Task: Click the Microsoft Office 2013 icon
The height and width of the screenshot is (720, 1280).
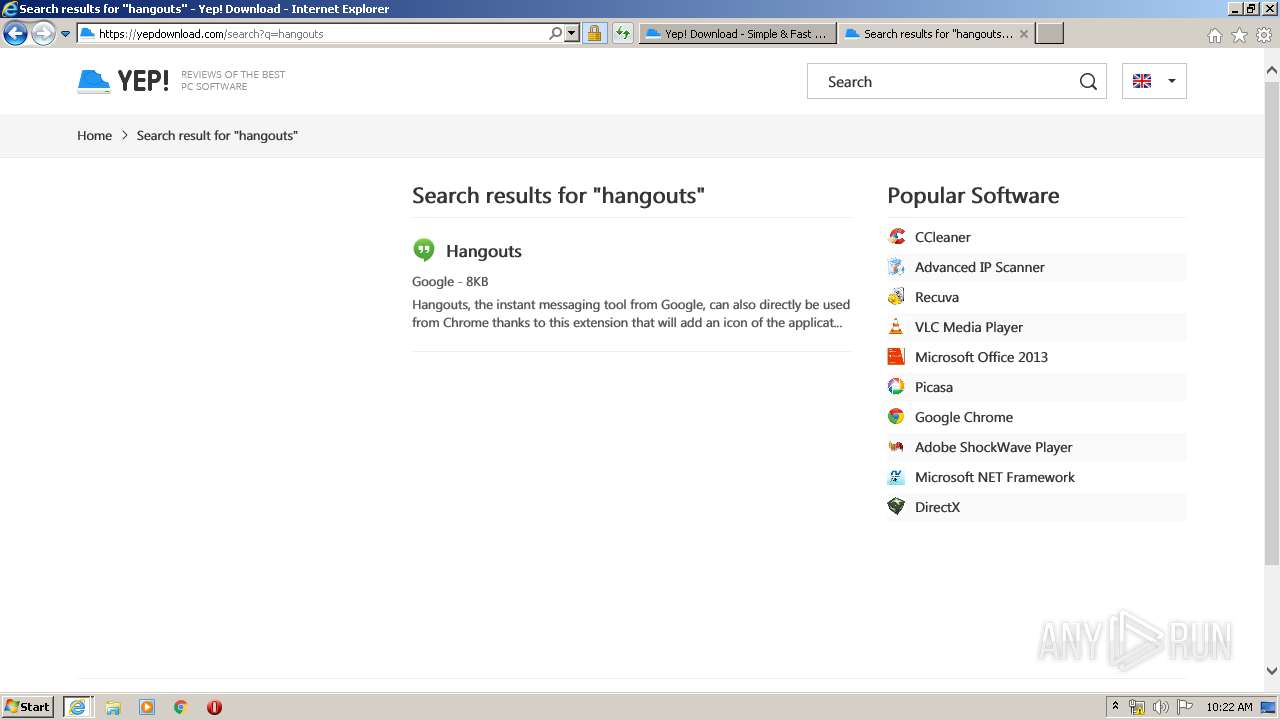Action: tap(896, 357)
